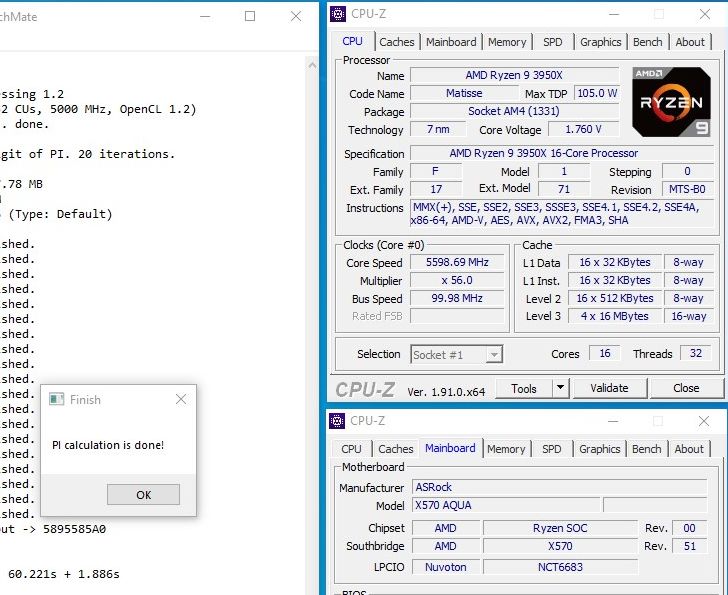Screen dimensions: 728x595
Task: Click the Close button in CPU-Z
Action: click(x=686, y=388)
